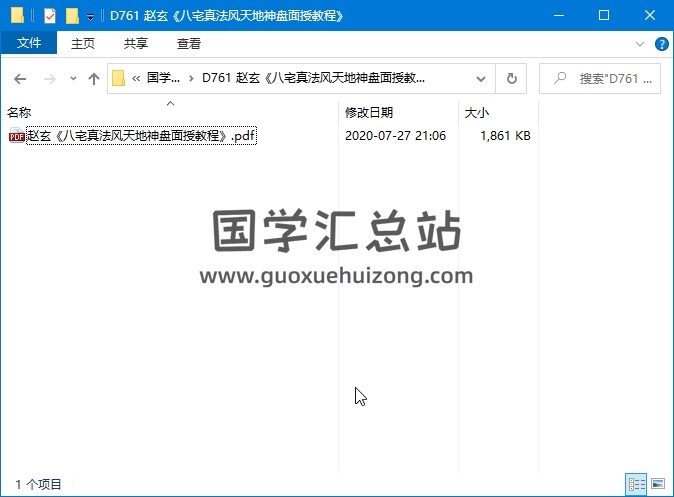The height and width of the screenshot is (497, 674).
Task: Click the New folder quick access icon
Action: [x=72, y=16]
